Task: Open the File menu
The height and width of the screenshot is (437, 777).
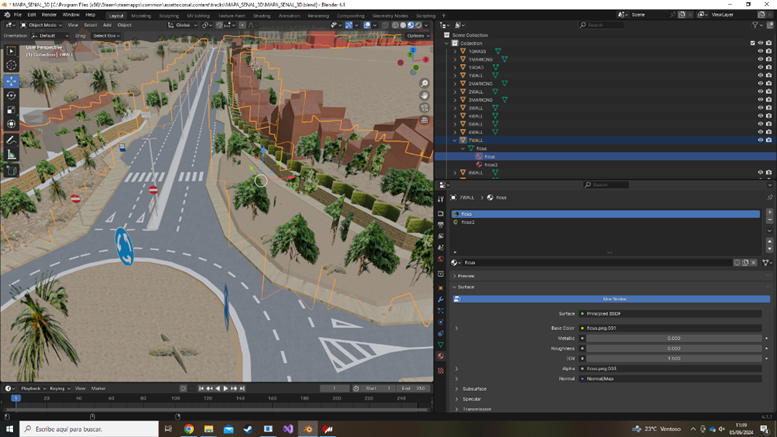Action: coord(18,15)
